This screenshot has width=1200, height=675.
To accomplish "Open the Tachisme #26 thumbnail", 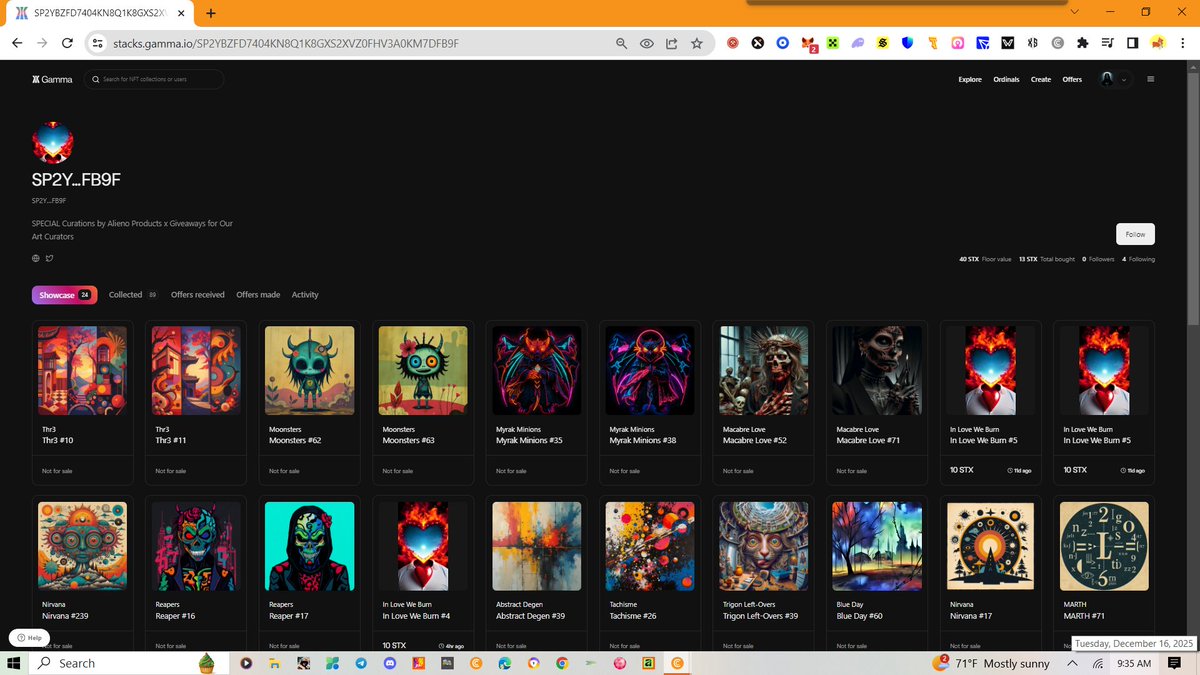I will (650, 546).
